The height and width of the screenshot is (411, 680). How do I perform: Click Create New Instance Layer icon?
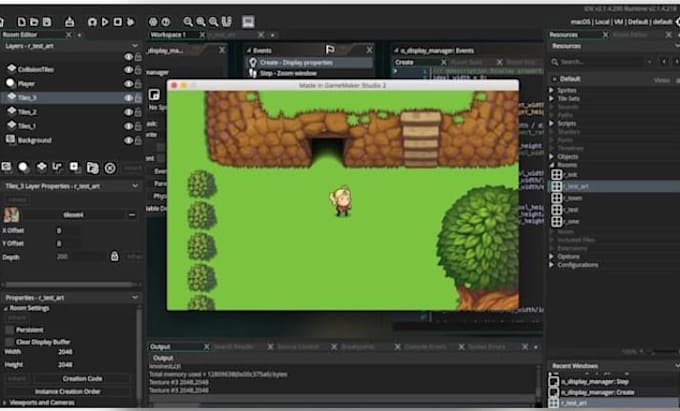pyautogui.click(x=23, y=167)
